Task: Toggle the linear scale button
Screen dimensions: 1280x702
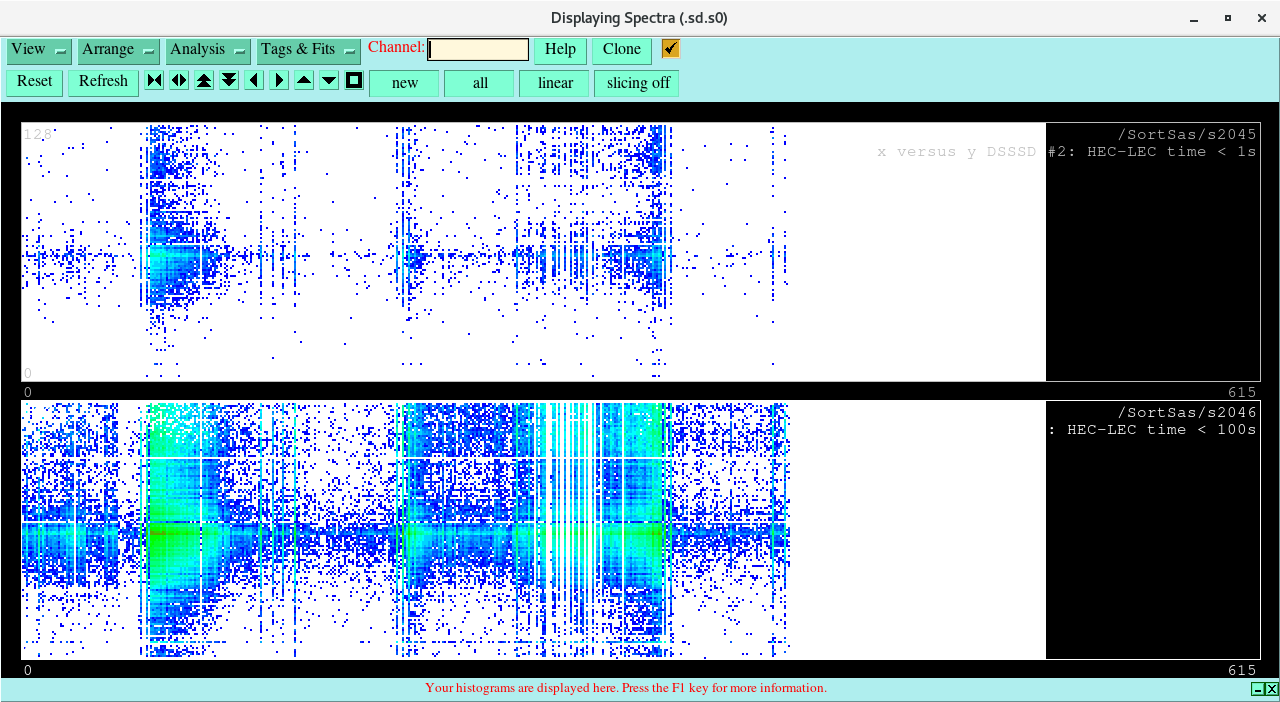Action: [x=555, y=83]
